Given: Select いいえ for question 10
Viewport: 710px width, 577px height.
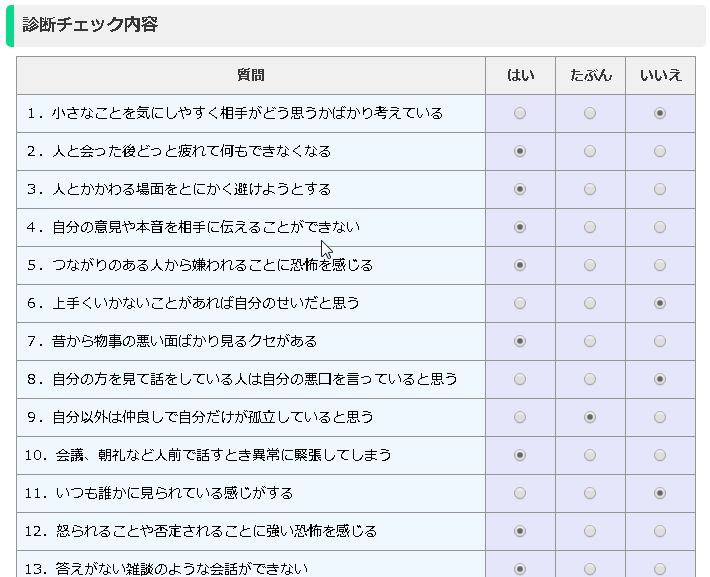Looking at the screenshot, I should (660, 455).
